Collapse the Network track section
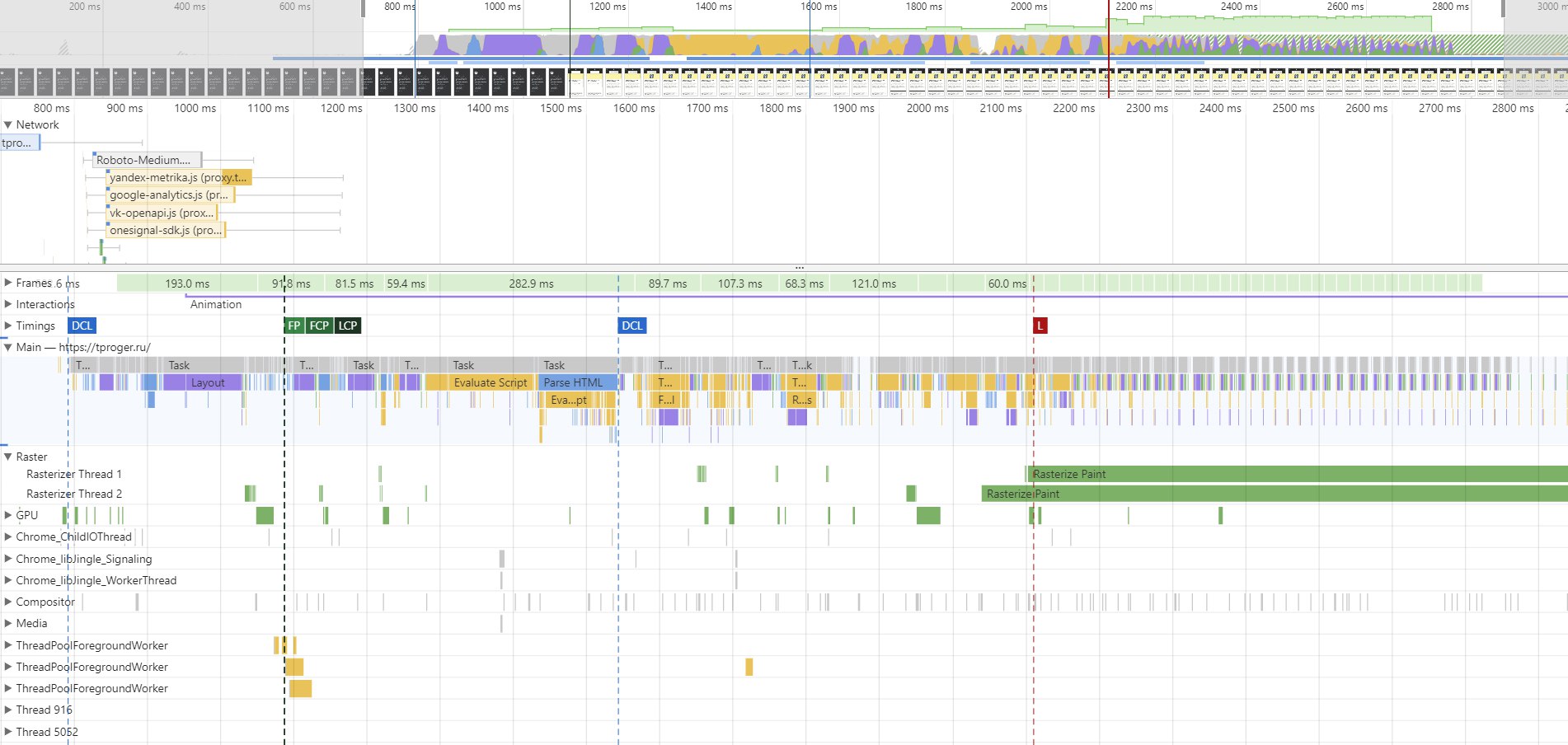1568x745 pixels. click(8, 125)
